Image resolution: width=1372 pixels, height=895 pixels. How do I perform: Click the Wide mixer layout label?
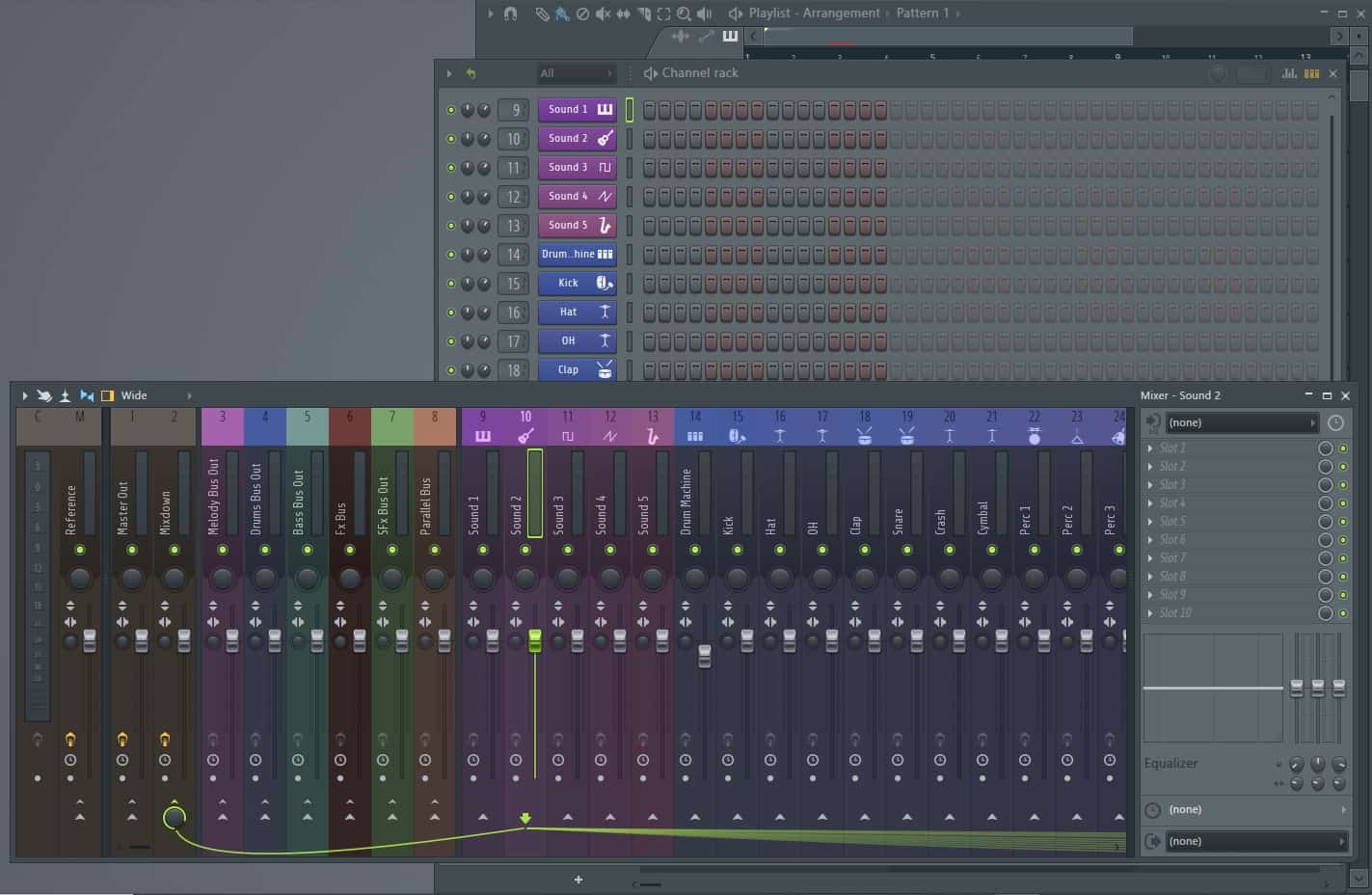click(133, 394)
